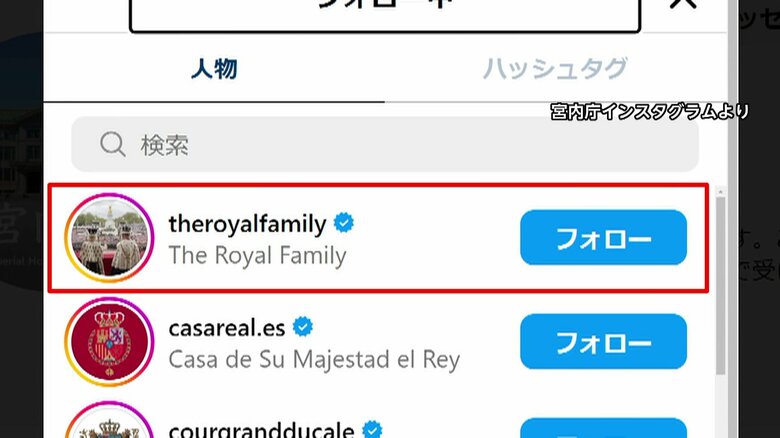Open theroyalfamily username link
The image size is (780, 438).
point(247,223)
